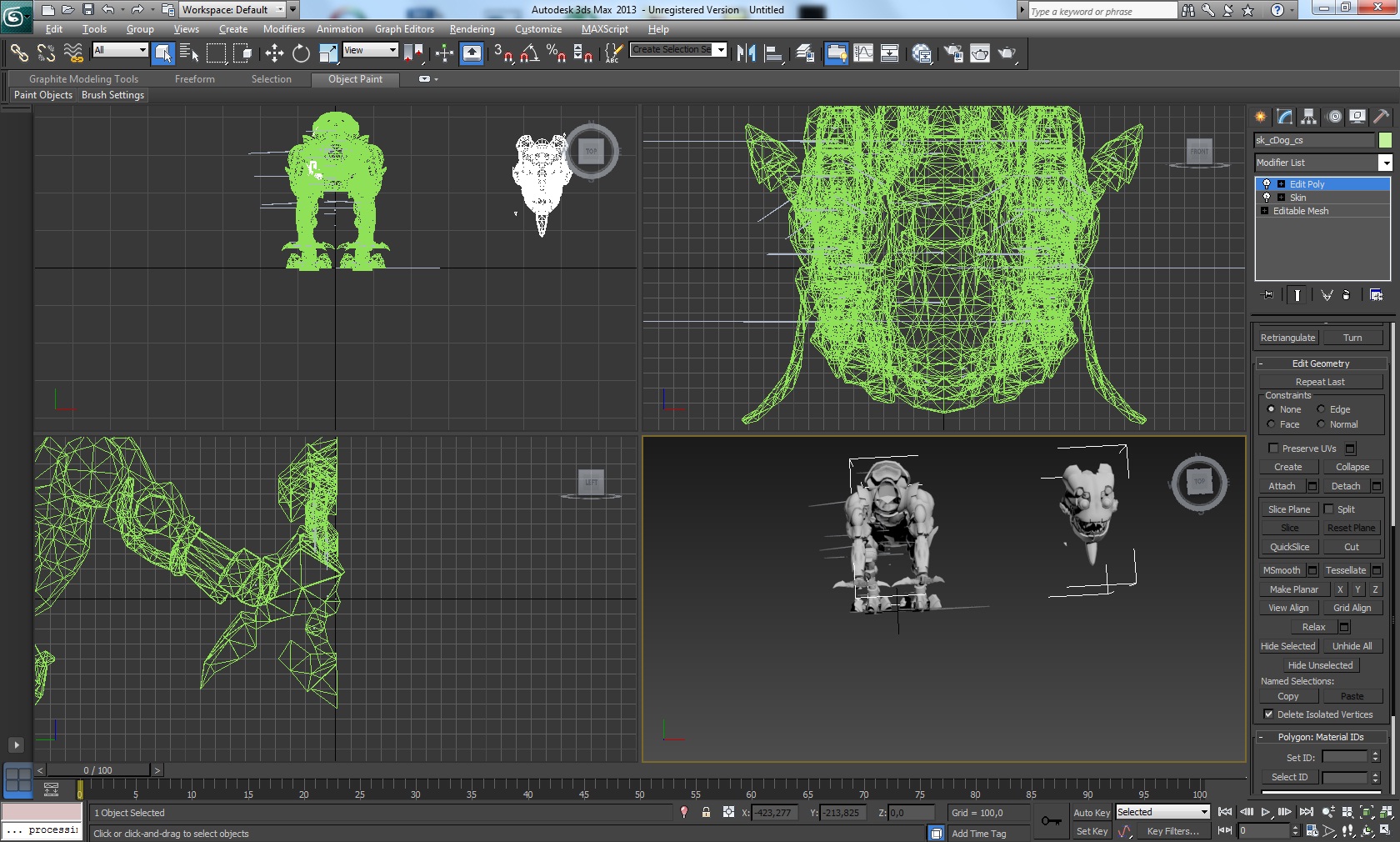Click the Tessellate button
The image size is (1400, 842).
[1345, 570]
